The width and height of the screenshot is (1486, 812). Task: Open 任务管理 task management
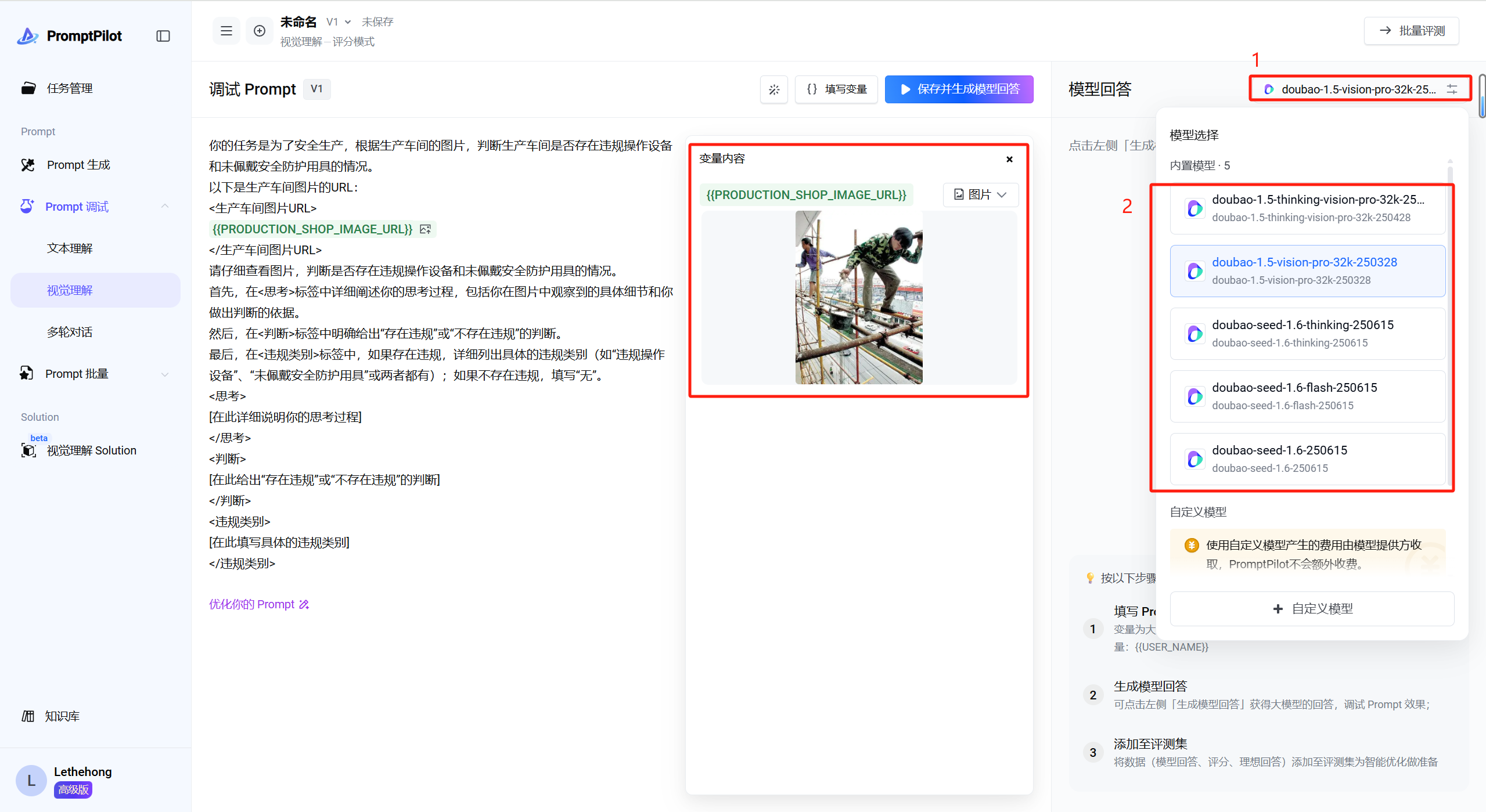[70, 88]
